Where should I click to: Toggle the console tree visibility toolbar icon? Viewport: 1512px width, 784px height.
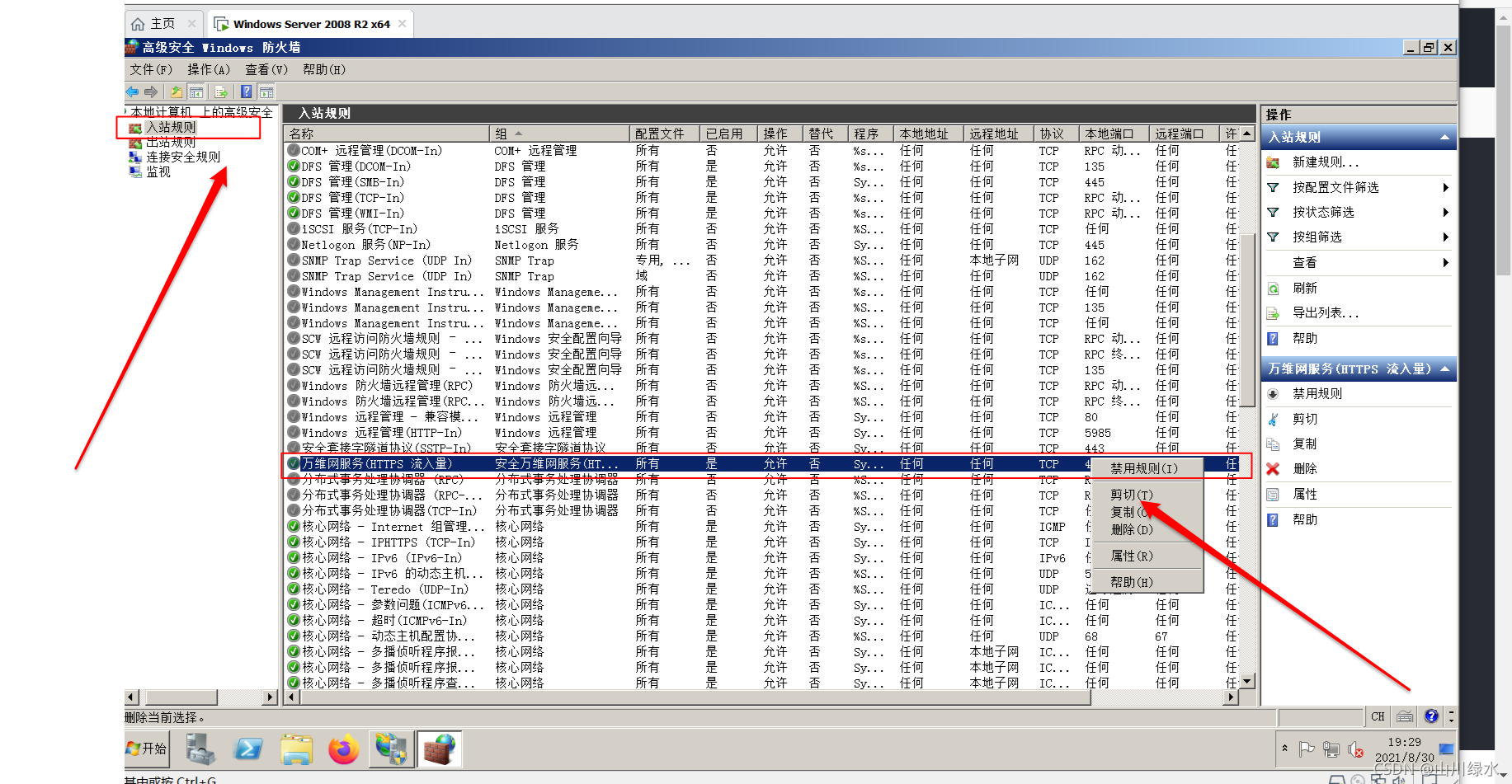195,92
